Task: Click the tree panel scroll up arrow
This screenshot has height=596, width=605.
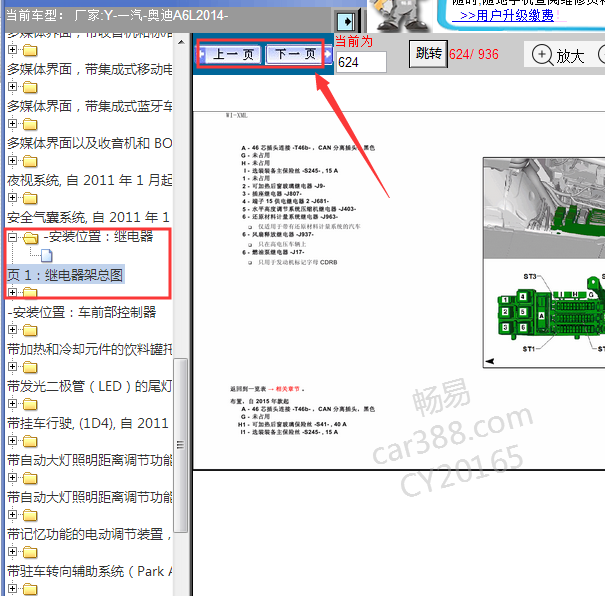Action: tap(181, 42)
